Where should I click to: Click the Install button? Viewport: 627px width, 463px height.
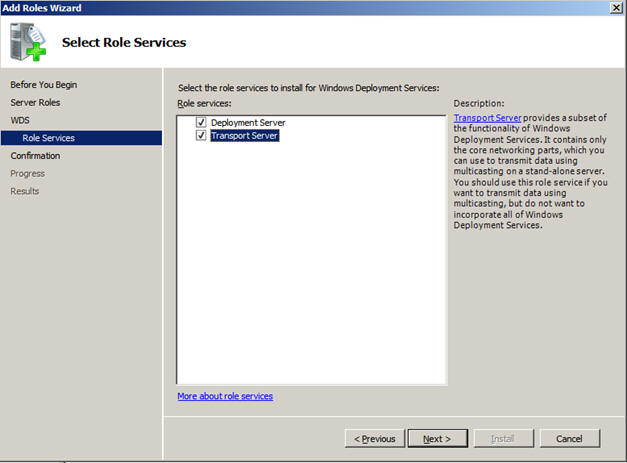pos(503,439)
